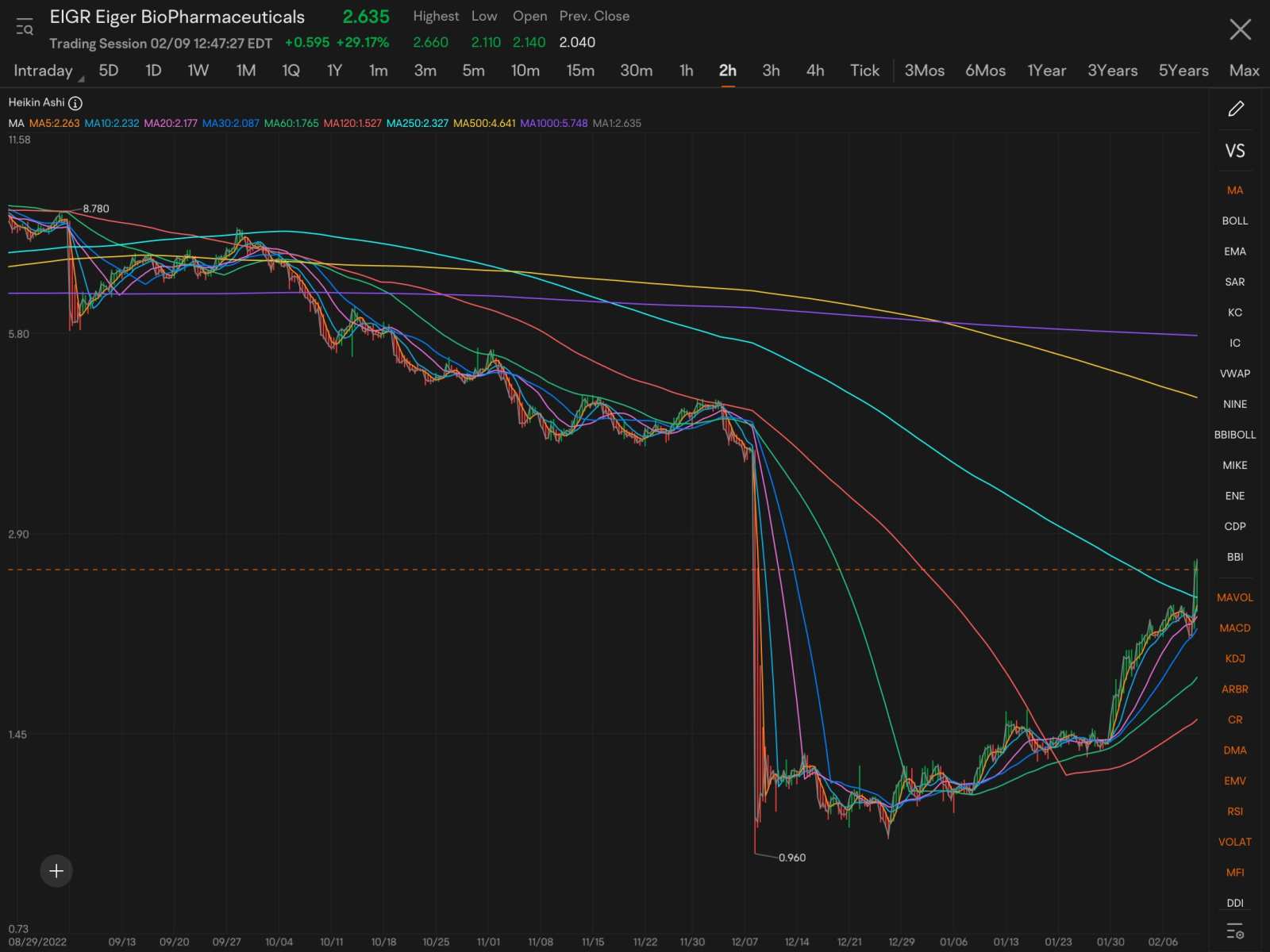Choose the 1h candle interval
Viewport: 1270px width, 952px height.
point(687,71)
